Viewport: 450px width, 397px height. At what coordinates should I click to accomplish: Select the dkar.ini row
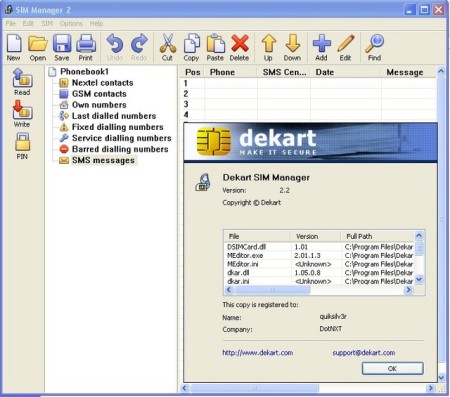[319, 281]
